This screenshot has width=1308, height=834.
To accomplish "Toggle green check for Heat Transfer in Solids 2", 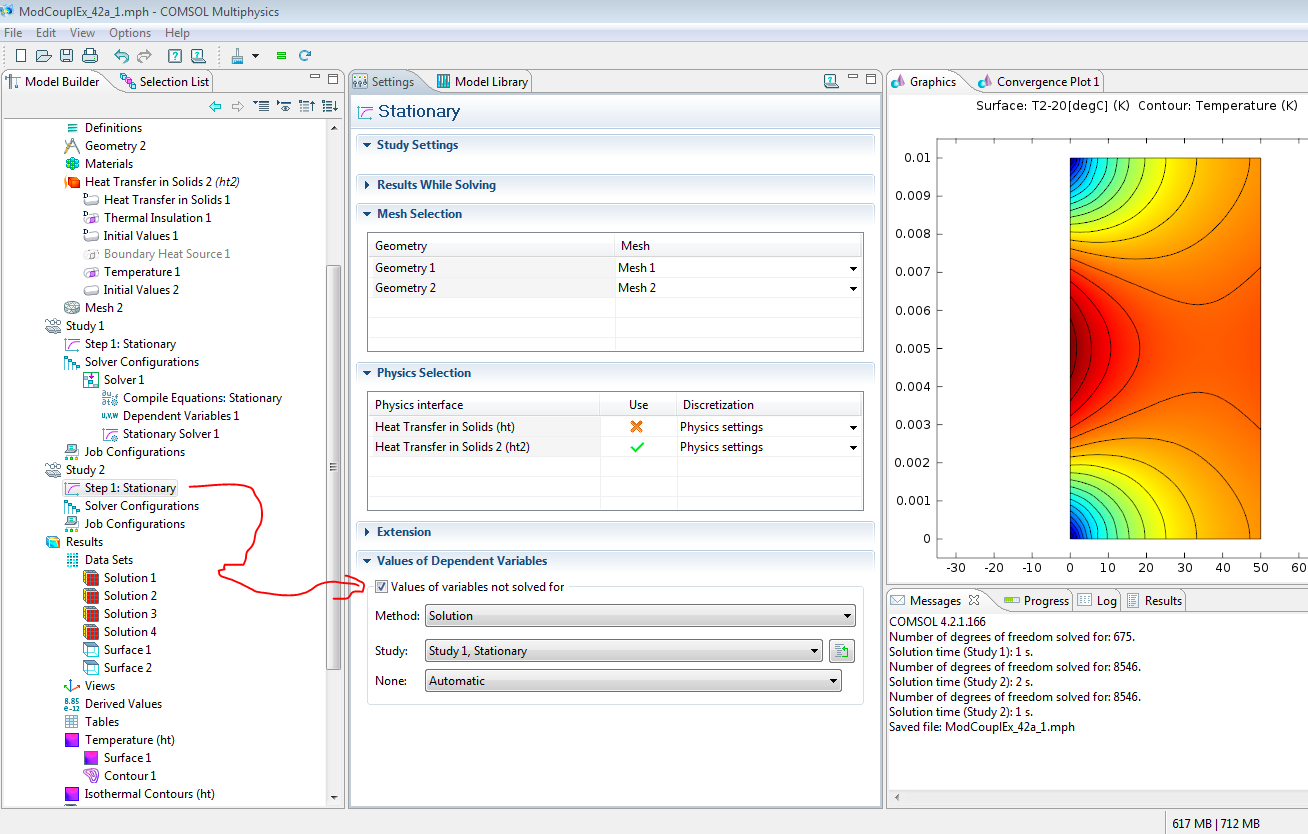I will click(637, 447).
